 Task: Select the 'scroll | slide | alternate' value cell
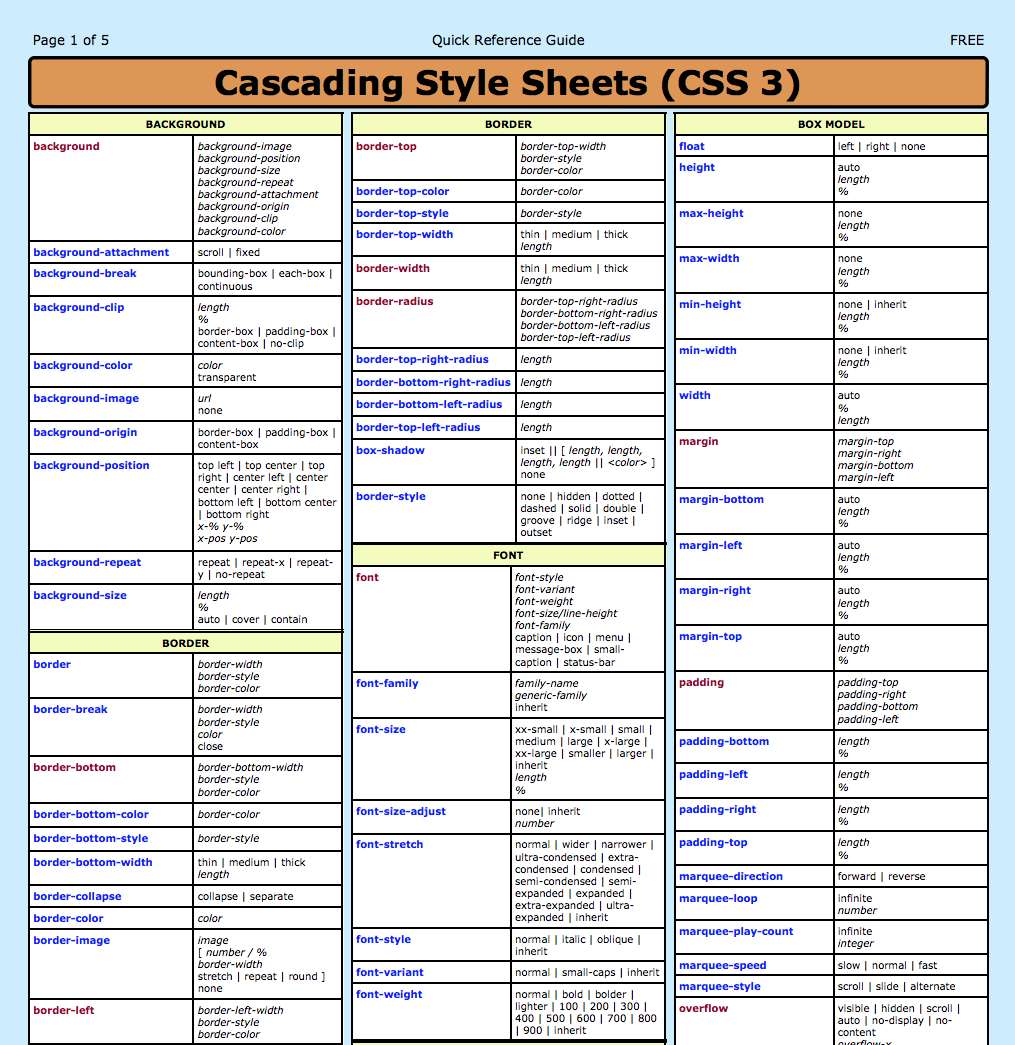pyautogui.click(x=910, y=986)
